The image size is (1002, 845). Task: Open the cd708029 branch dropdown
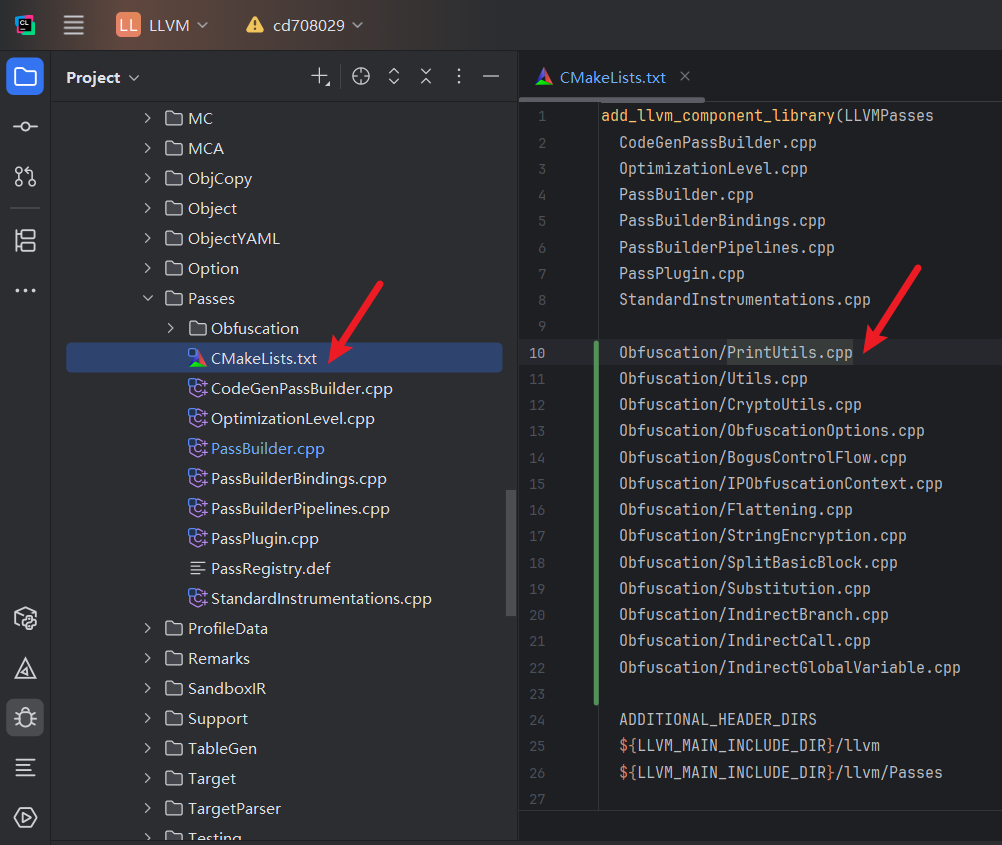click(305, 25)
